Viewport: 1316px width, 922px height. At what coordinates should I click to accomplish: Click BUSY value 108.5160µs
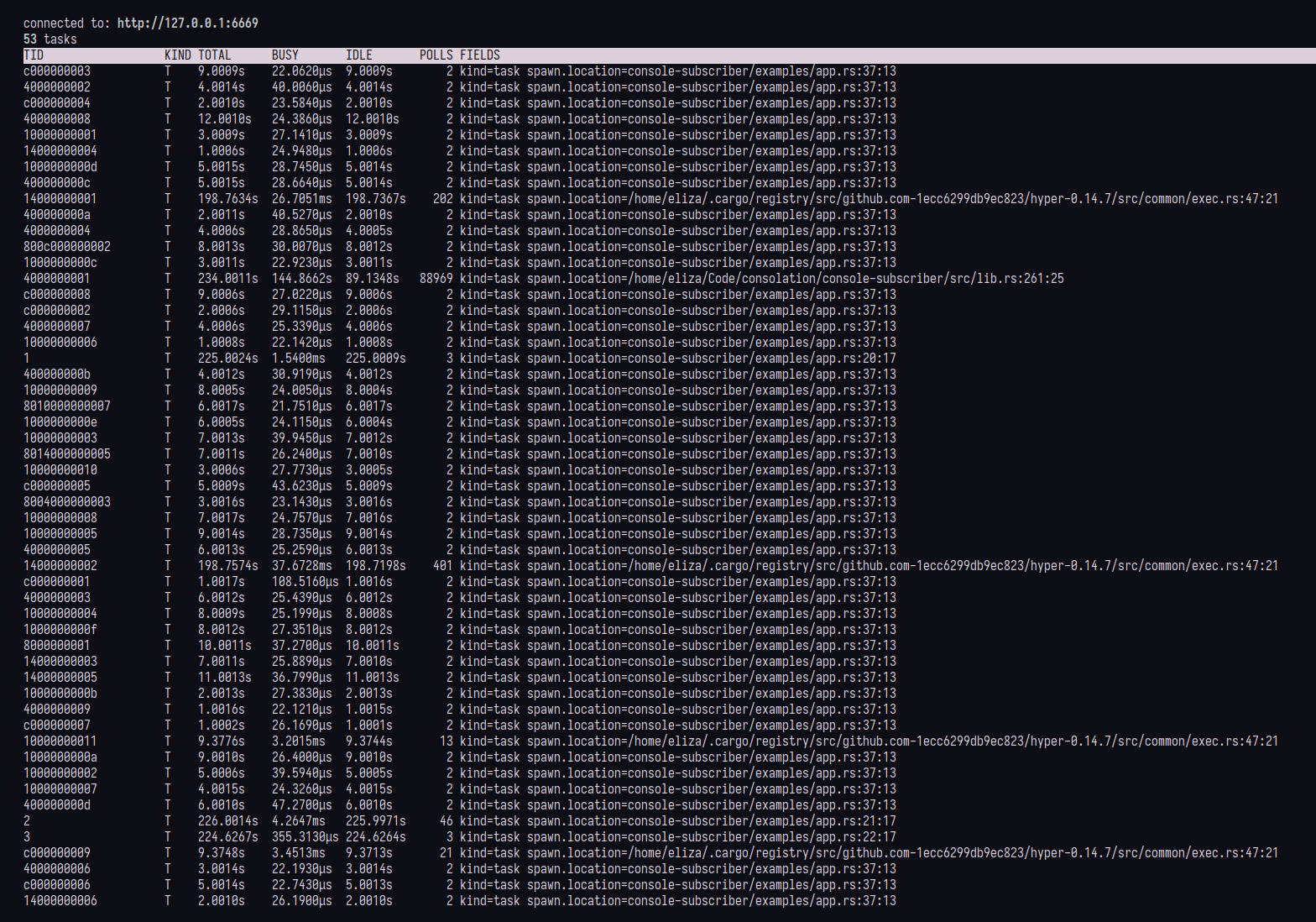pyautogui.click(x=305, y=582)
